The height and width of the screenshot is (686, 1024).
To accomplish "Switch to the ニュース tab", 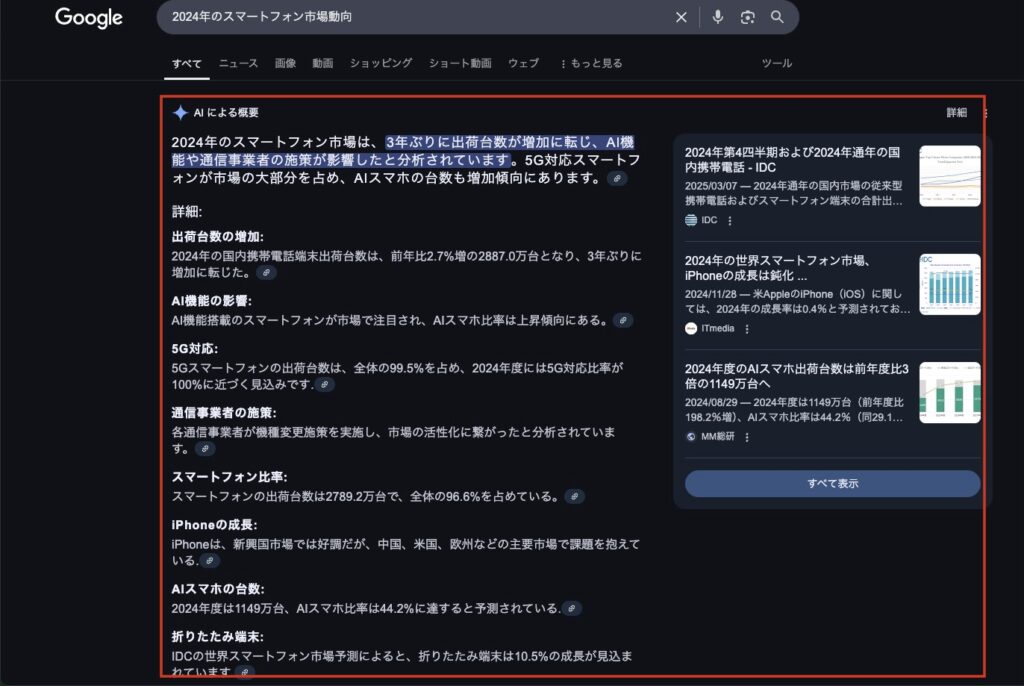I will tap(238, 63).
